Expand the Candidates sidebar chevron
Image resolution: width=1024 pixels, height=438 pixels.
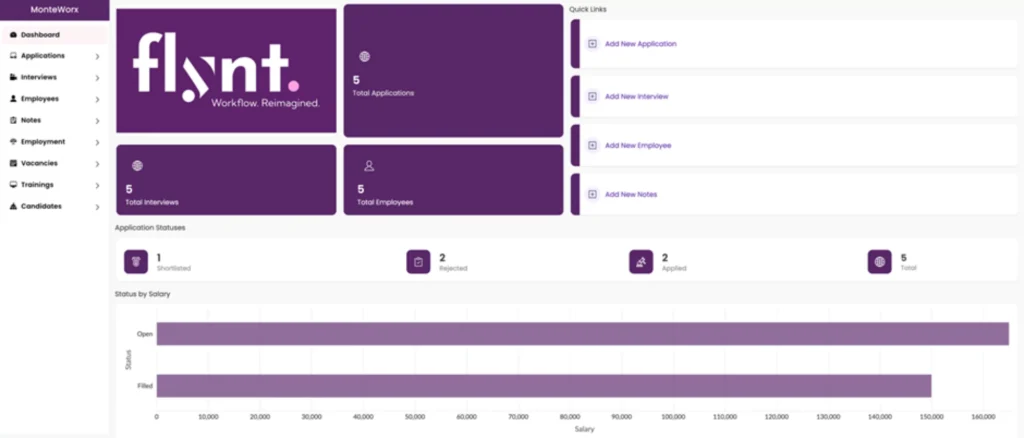pos(97,207)
